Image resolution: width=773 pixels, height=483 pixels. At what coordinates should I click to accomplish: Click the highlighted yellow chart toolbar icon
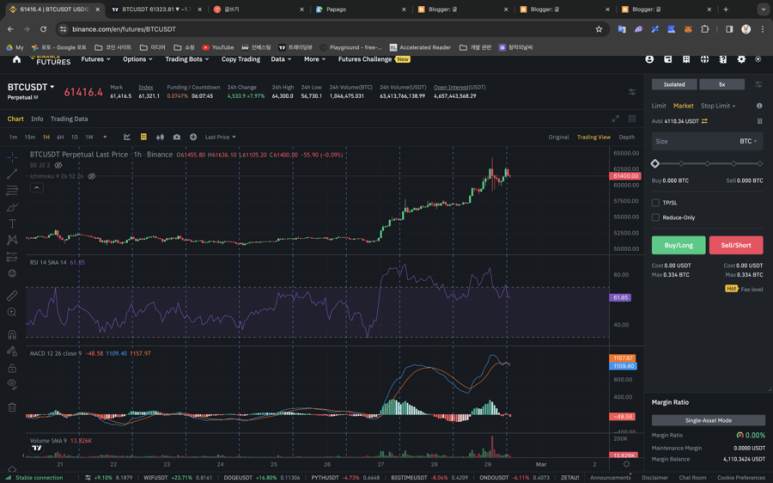pos(143,137)
